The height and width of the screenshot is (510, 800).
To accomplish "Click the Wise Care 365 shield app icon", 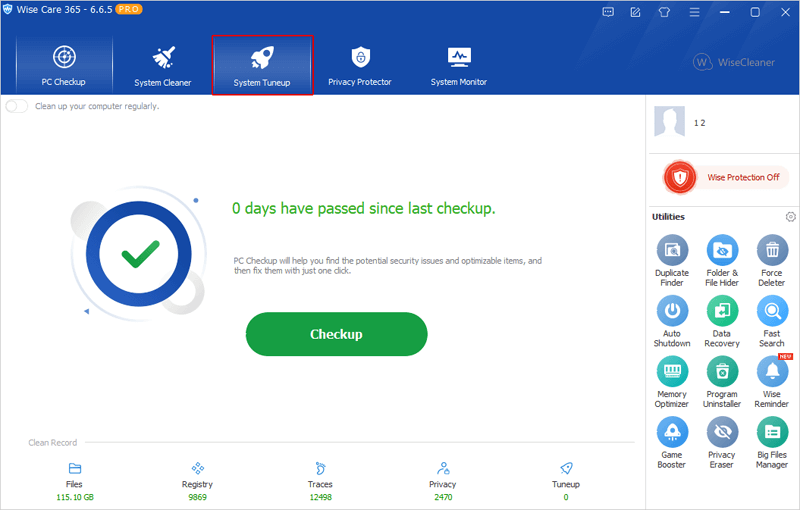I will click(8, 9).
